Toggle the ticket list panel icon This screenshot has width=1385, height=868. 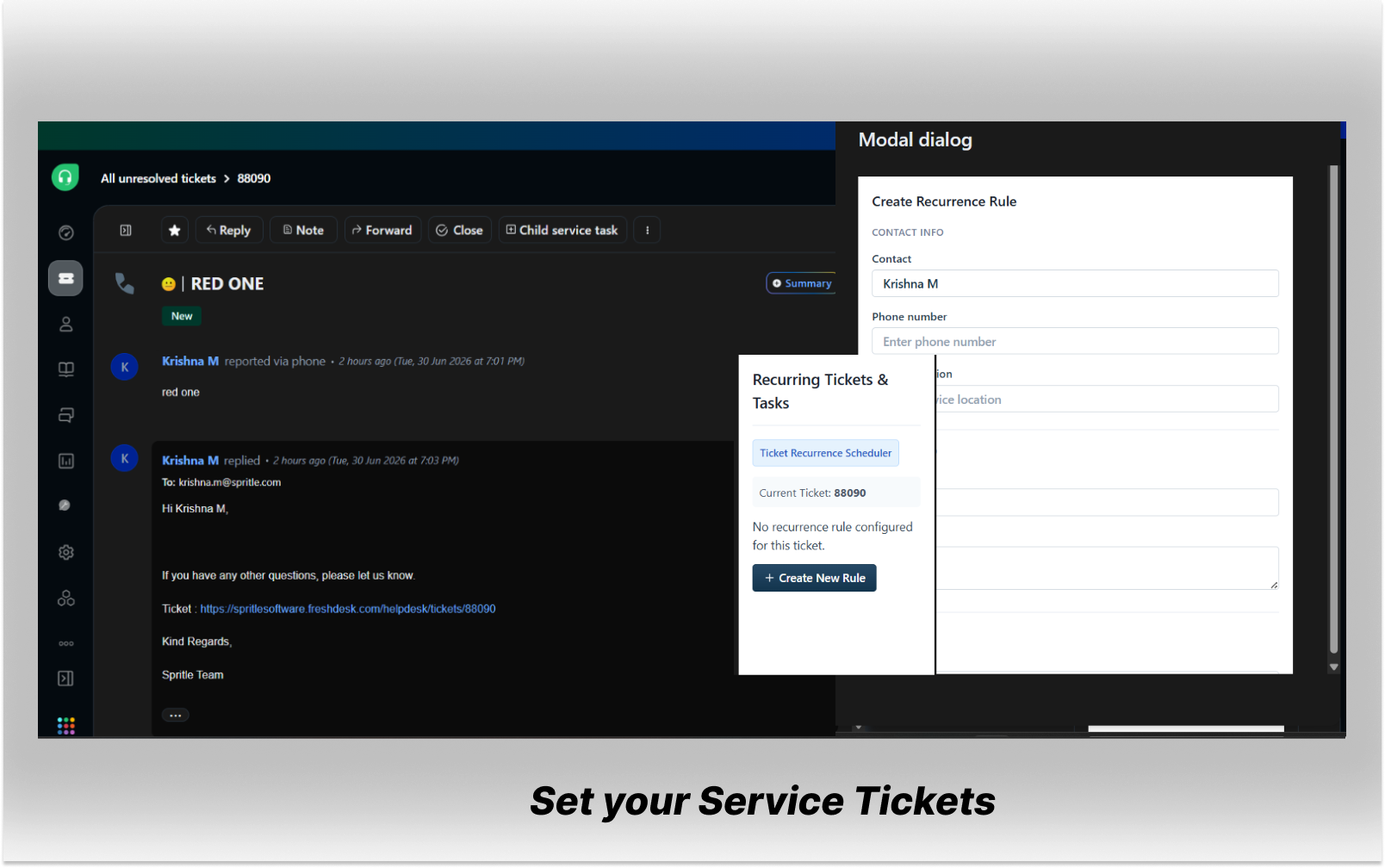pos(126,230)
